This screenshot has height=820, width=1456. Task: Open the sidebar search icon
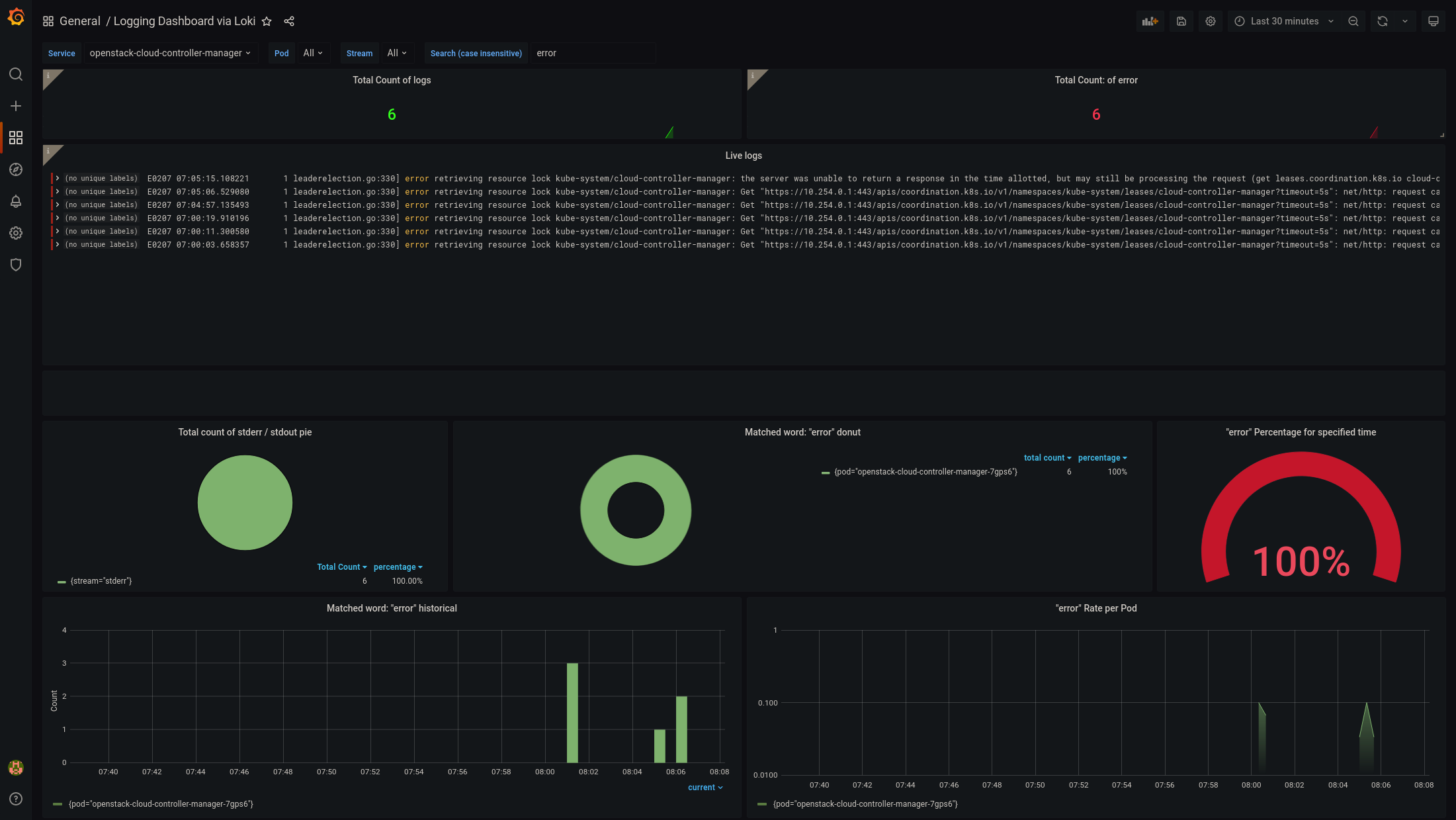point(16,74)
